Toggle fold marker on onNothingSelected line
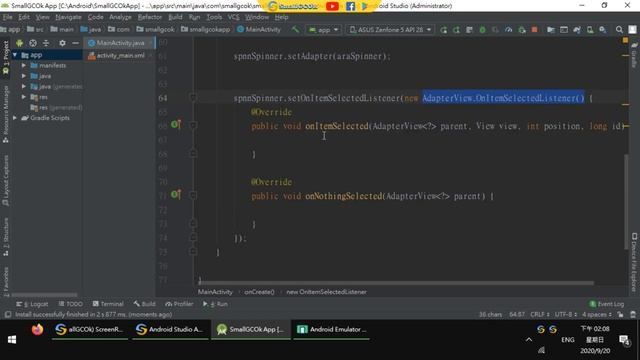The width and height of the screenshot is (640, 360). tap(193, 195)
